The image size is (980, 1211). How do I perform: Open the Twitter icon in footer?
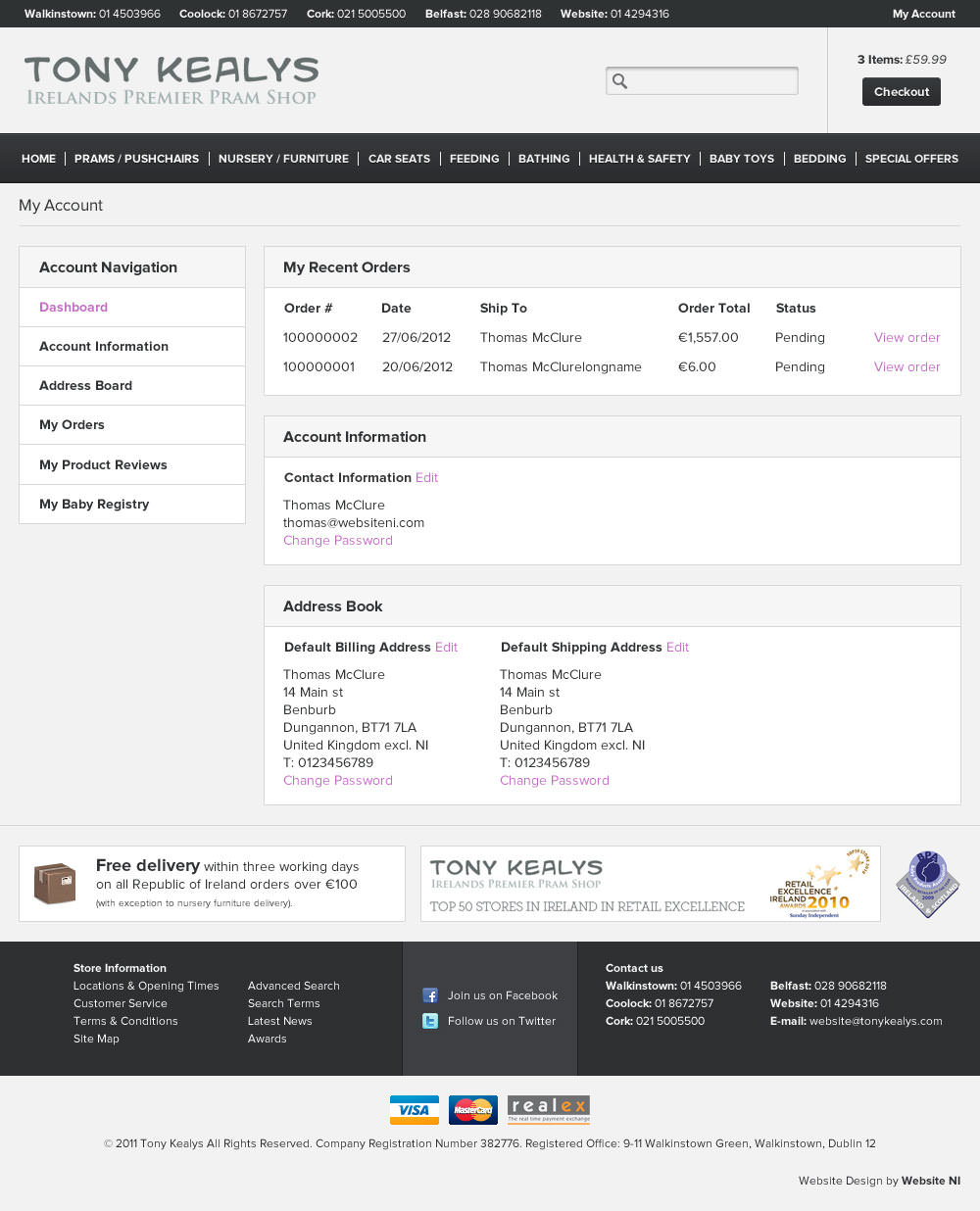430,1021
